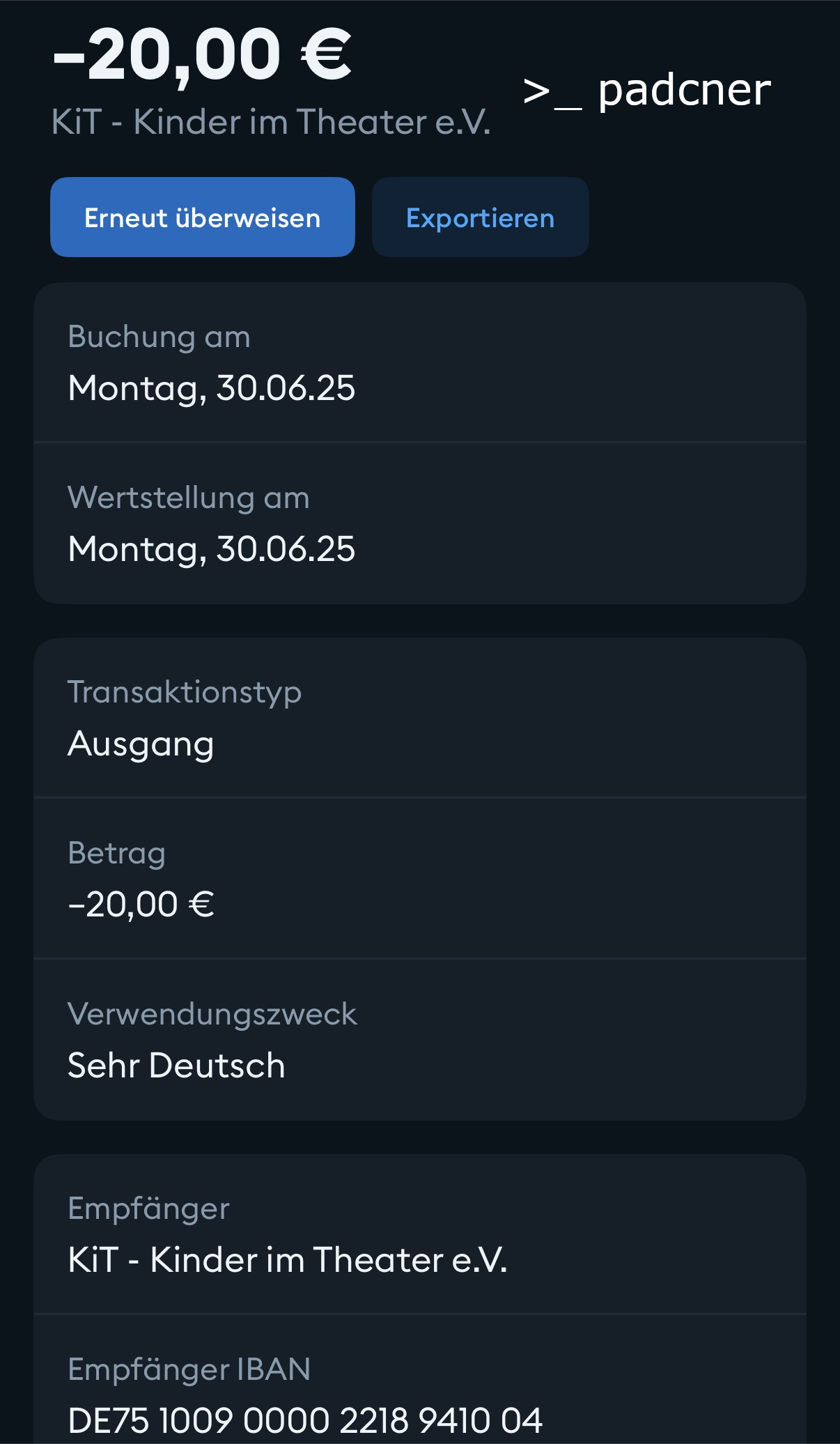This screenshot has width=840, height=1444.
Task: Select the "Ausgang" transaction type value
Action: tap(141, 744)
